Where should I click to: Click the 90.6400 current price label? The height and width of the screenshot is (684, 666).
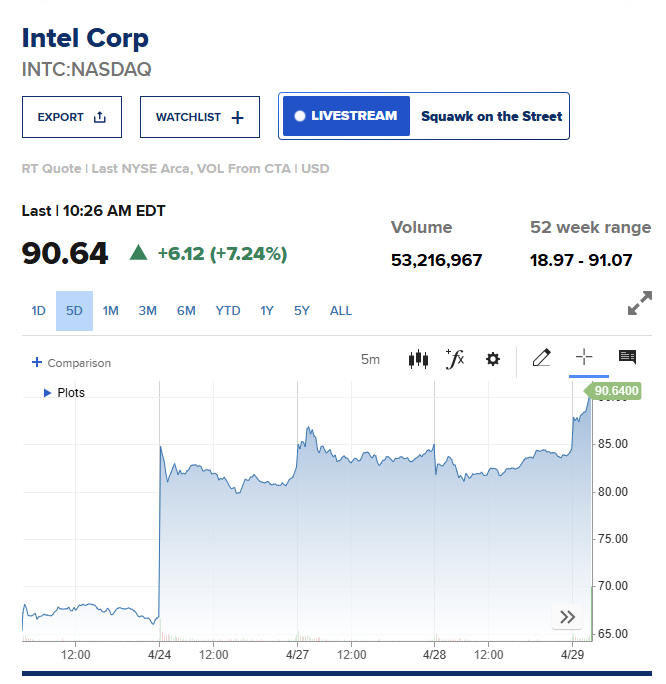point(616,390)
